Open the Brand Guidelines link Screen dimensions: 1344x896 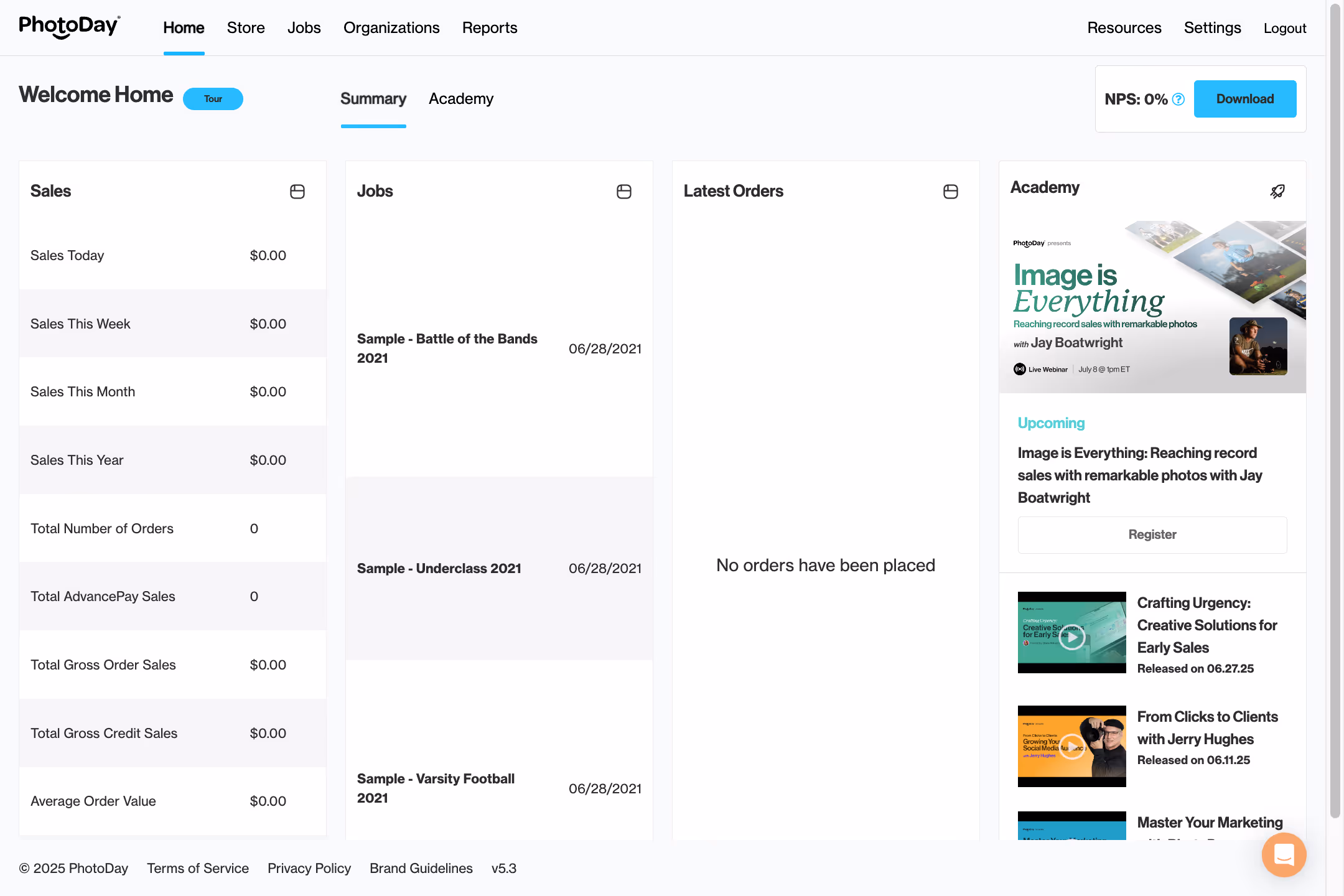421,869
